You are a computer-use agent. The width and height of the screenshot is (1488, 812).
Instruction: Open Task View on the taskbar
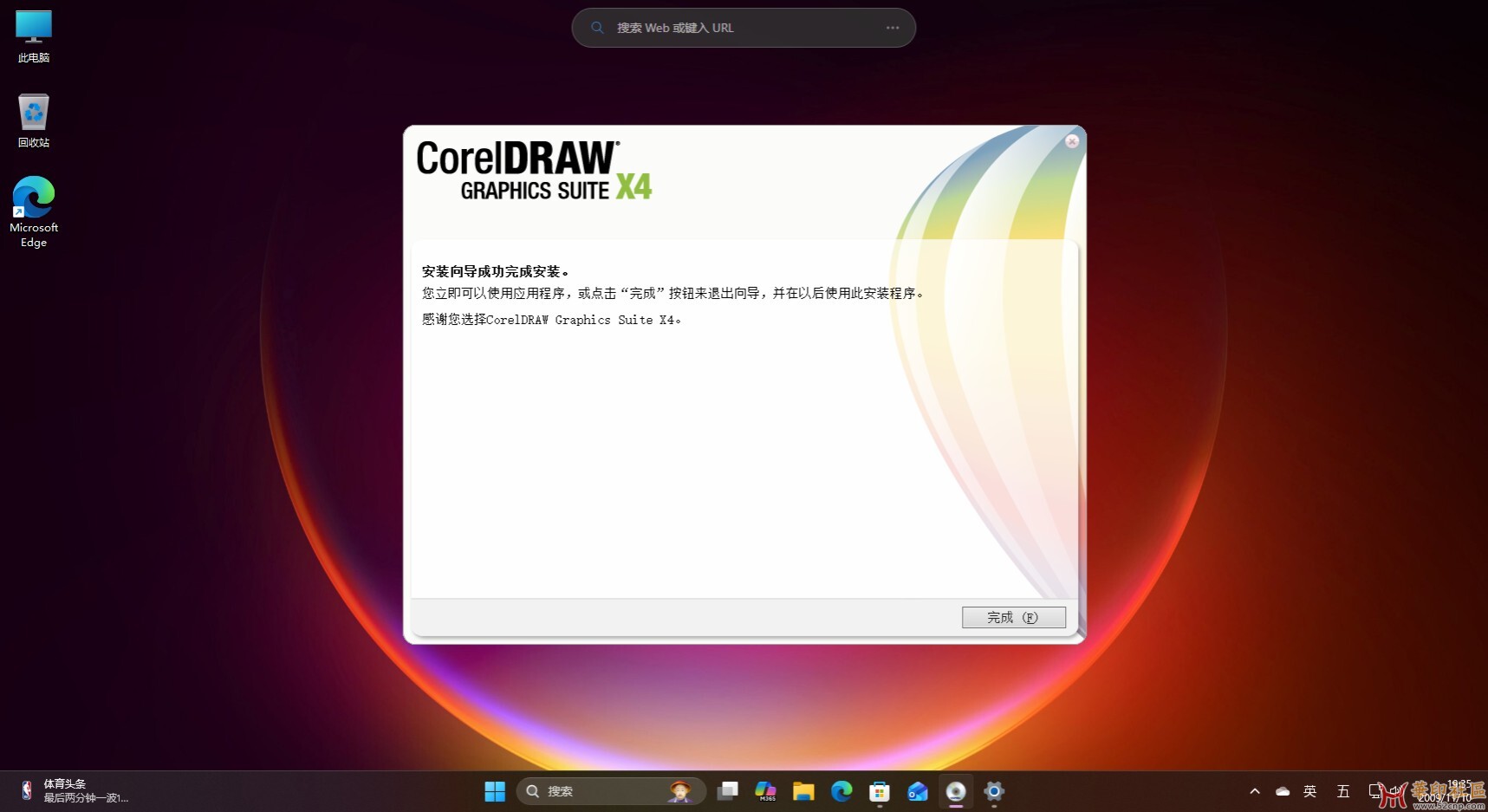[728, 791]
